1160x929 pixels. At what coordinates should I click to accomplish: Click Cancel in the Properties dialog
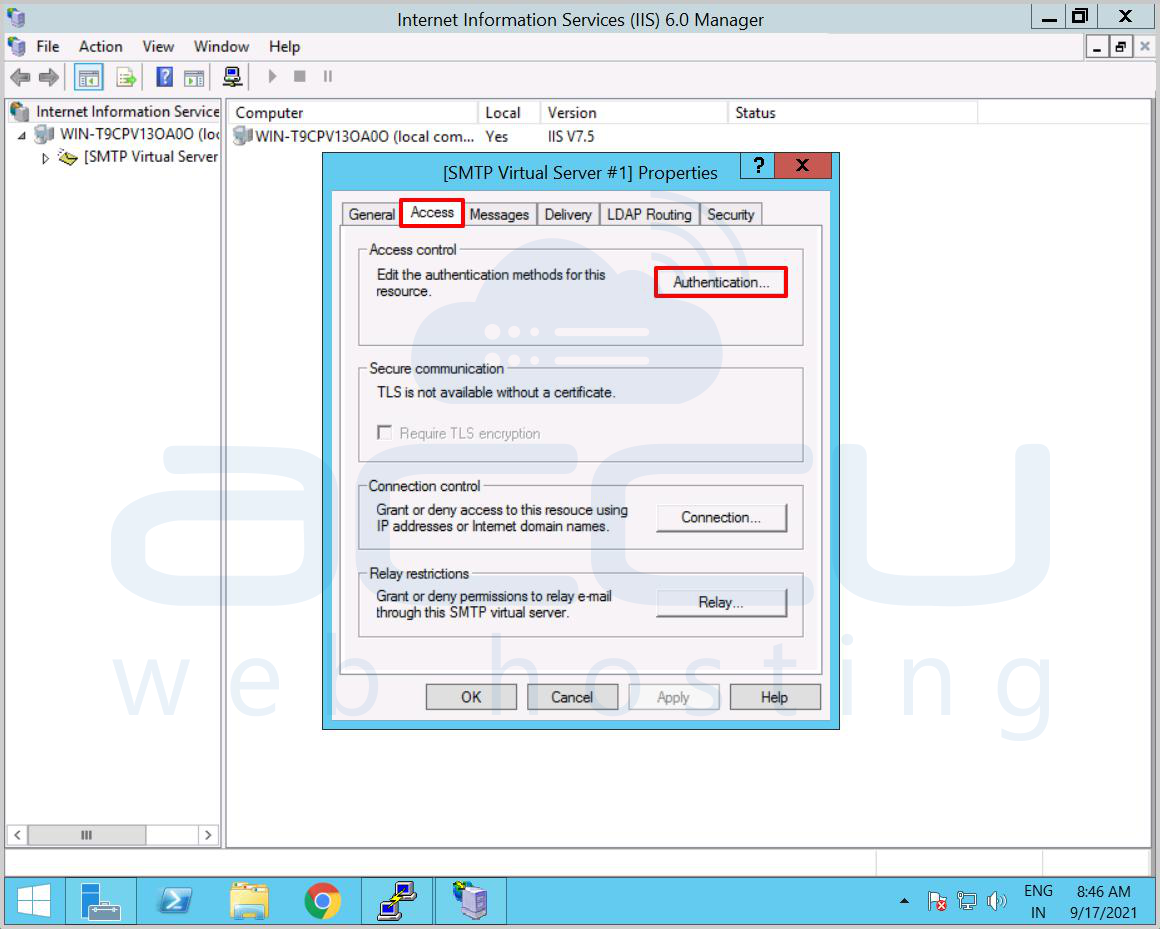click(572, 697)
